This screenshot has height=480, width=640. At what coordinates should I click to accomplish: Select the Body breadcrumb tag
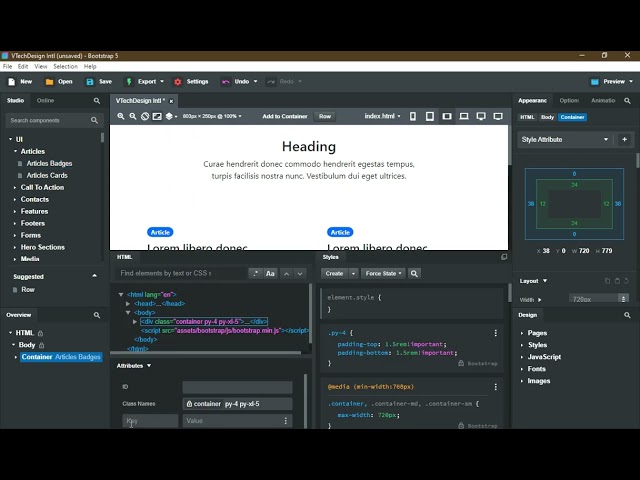point(547,117)
